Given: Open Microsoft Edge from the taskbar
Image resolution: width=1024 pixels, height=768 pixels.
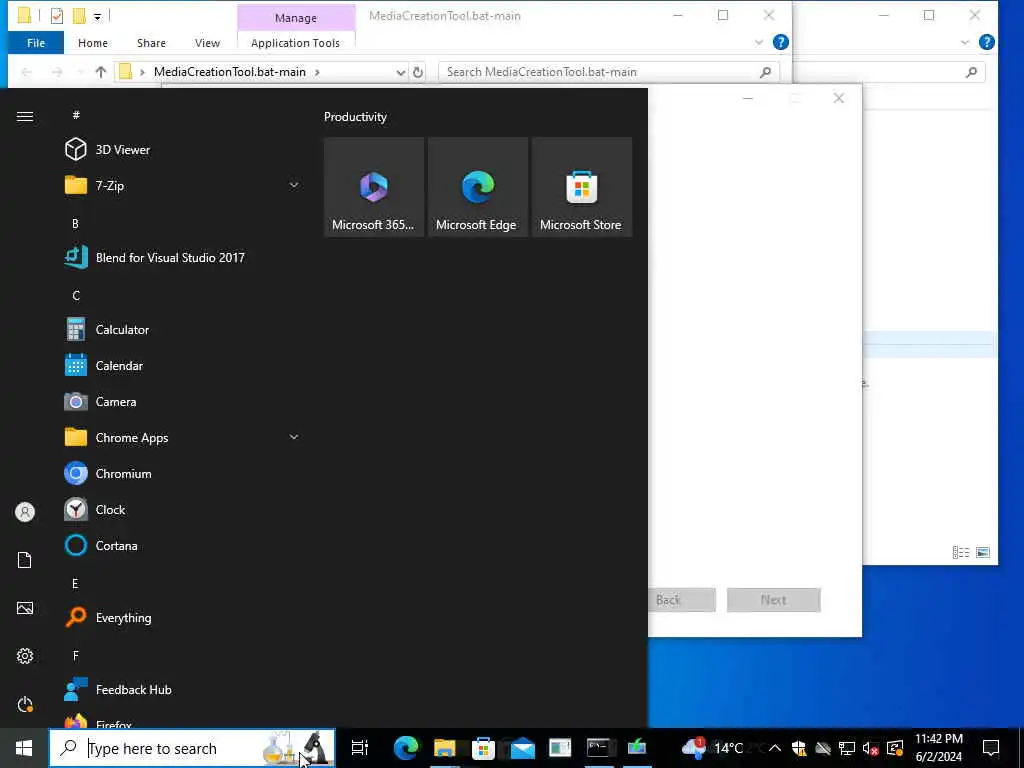Looking at the screenshot, I should tap(406, 748).
